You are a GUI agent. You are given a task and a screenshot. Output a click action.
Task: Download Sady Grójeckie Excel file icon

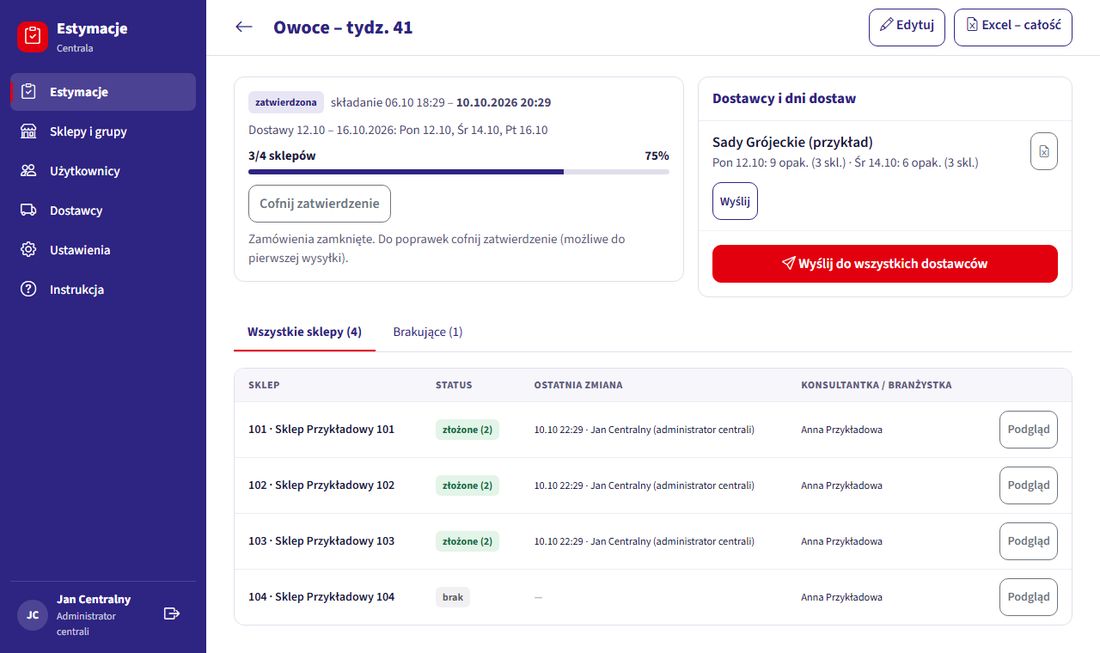pyautogui.click(x=1043, y=152)
